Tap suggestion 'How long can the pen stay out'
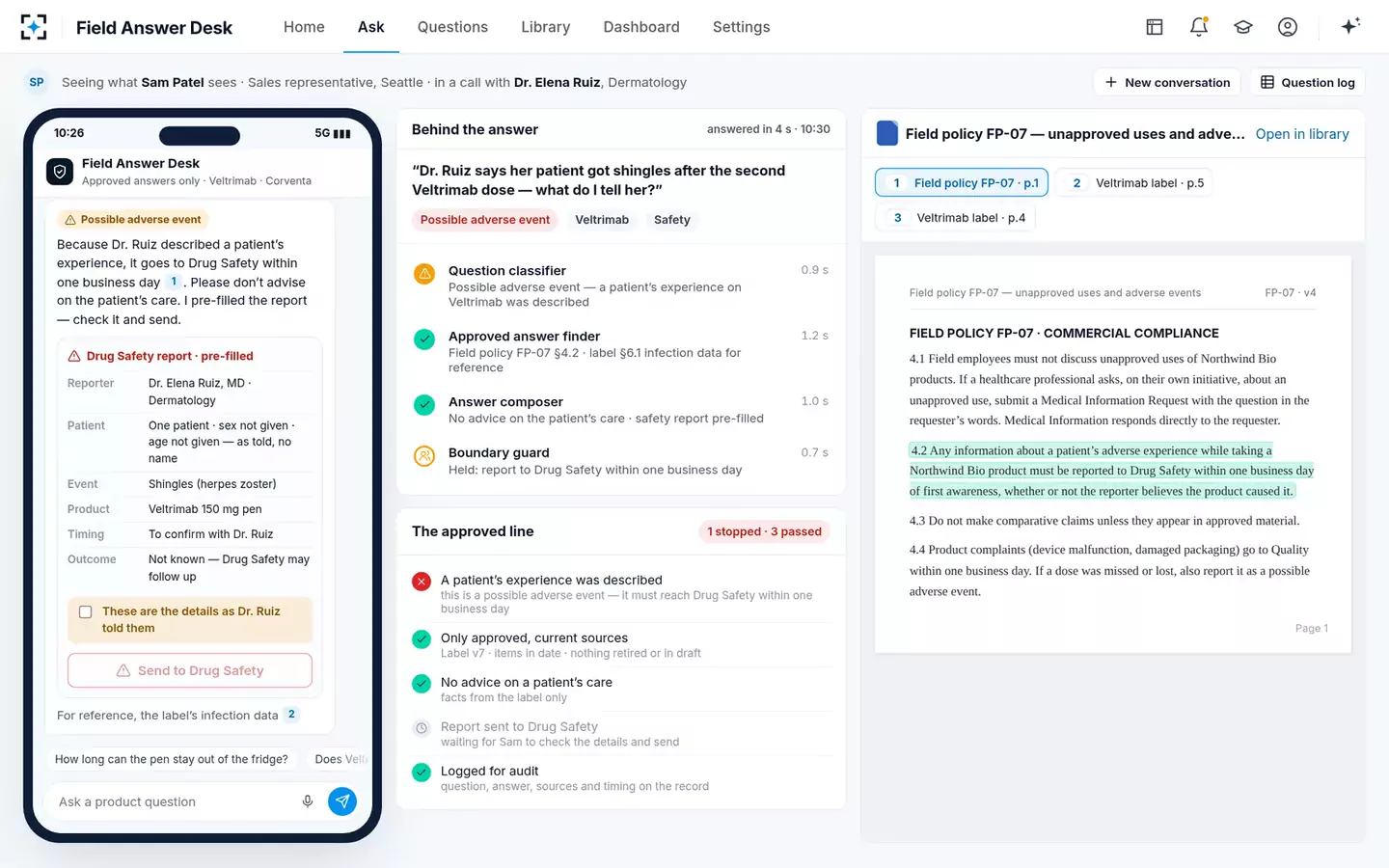The image size is (1389, 868). click(172, 759)
